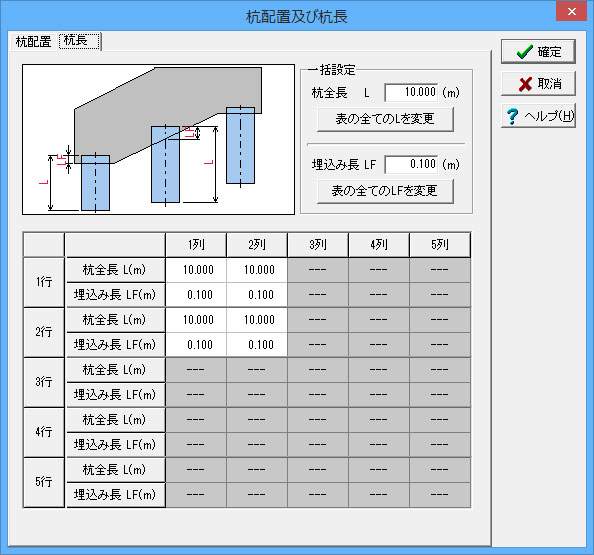Click the 2列 column header

click(257, 245)
